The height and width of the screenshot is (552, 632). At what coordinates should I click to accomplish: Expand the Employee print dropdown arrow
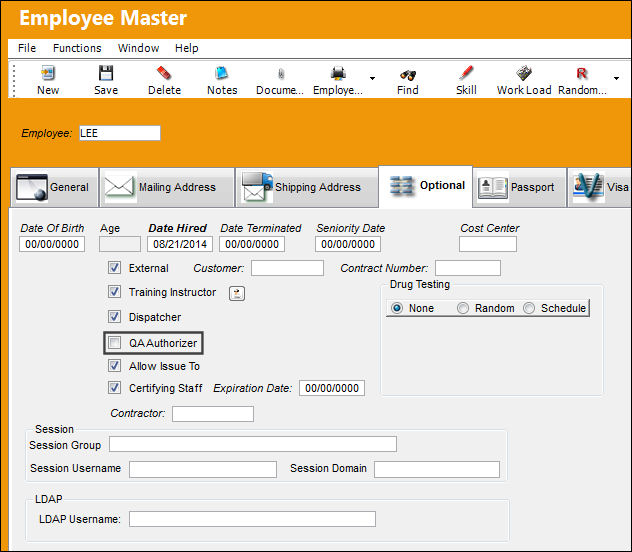372,78
